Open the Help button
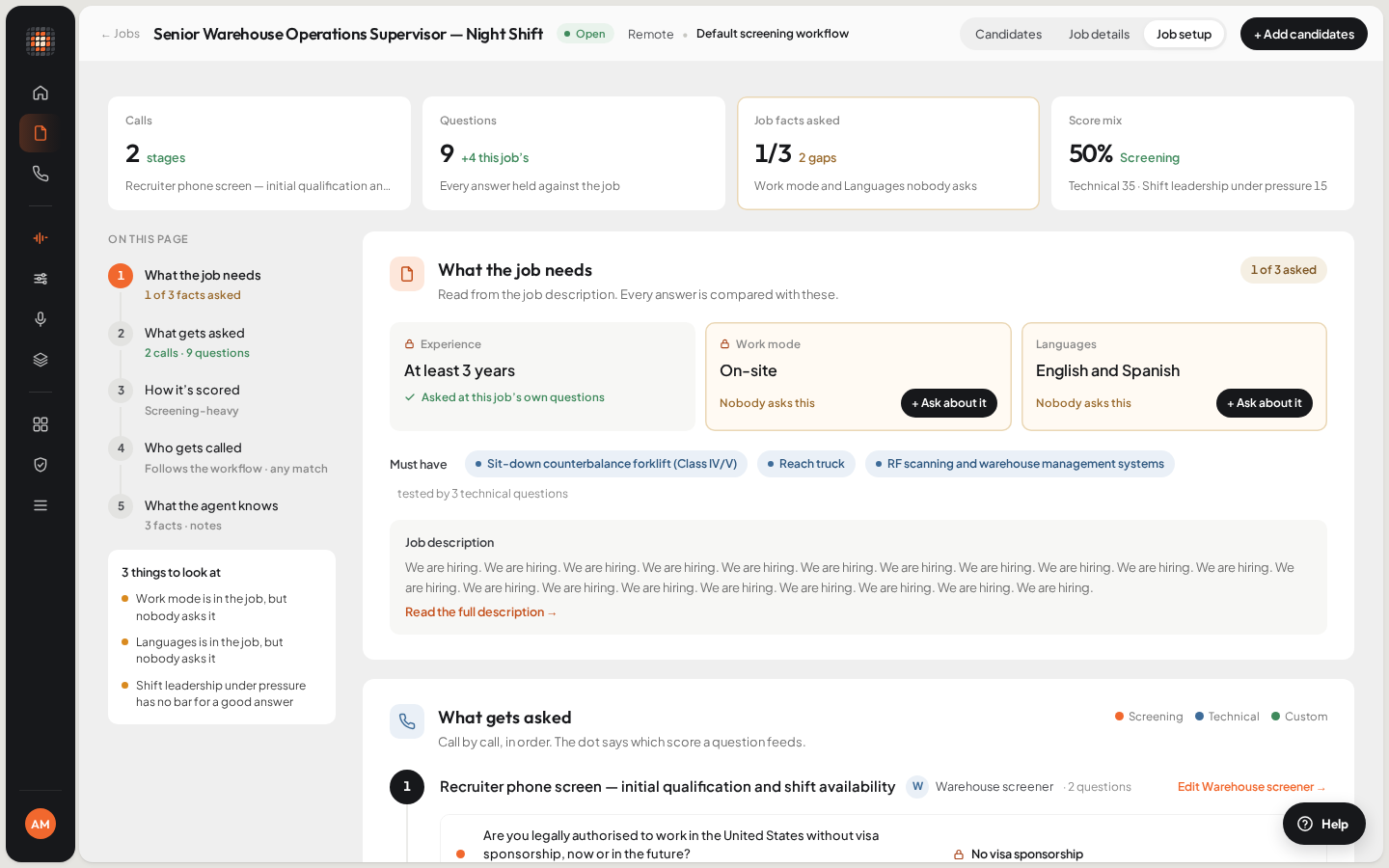1389x868 pixels. [x=1324, y=824]
